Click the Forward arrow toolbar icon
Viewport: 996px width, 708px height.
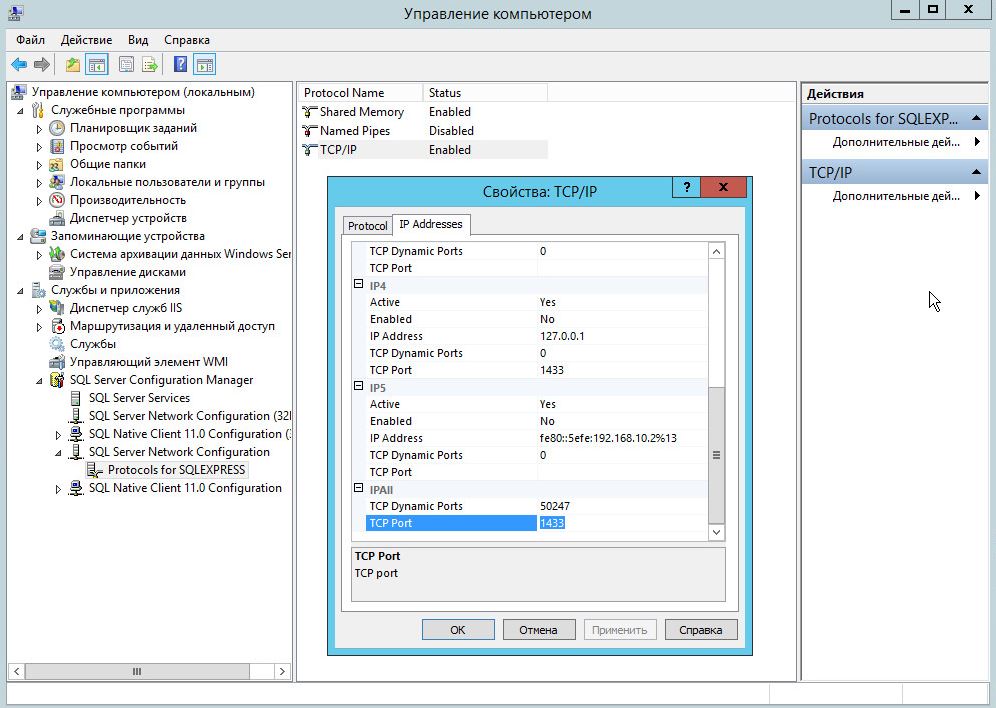click(42, 64)
